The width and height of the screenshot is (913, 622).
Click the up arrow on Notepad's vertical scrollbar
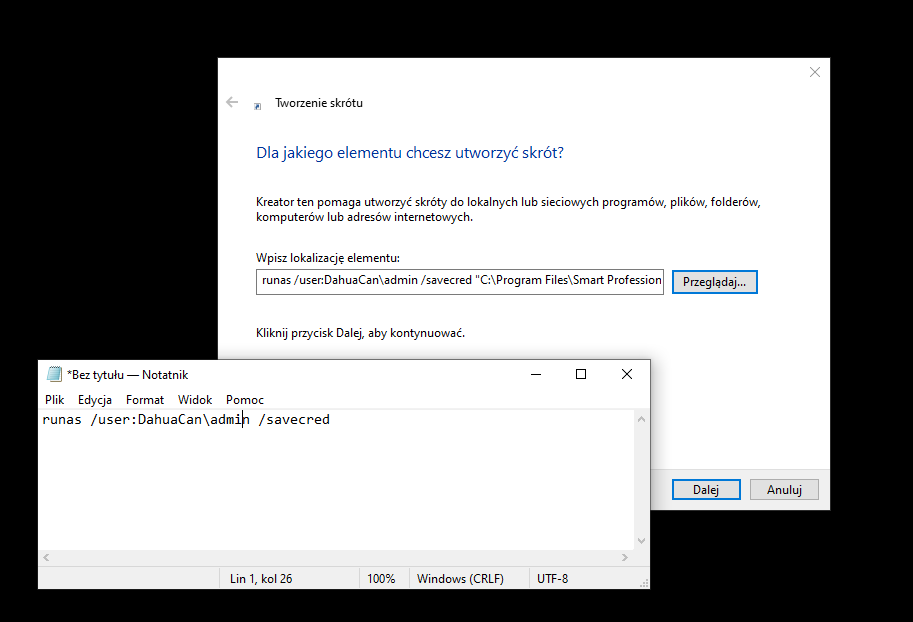(641, 418)
